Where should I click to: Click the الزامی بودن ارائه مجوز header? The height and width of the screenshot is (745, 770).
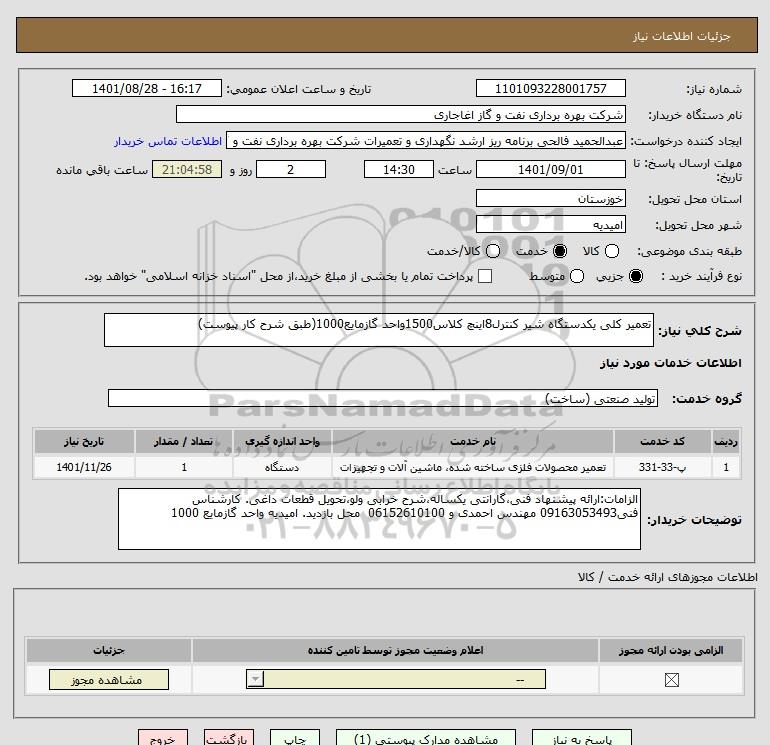671,650
